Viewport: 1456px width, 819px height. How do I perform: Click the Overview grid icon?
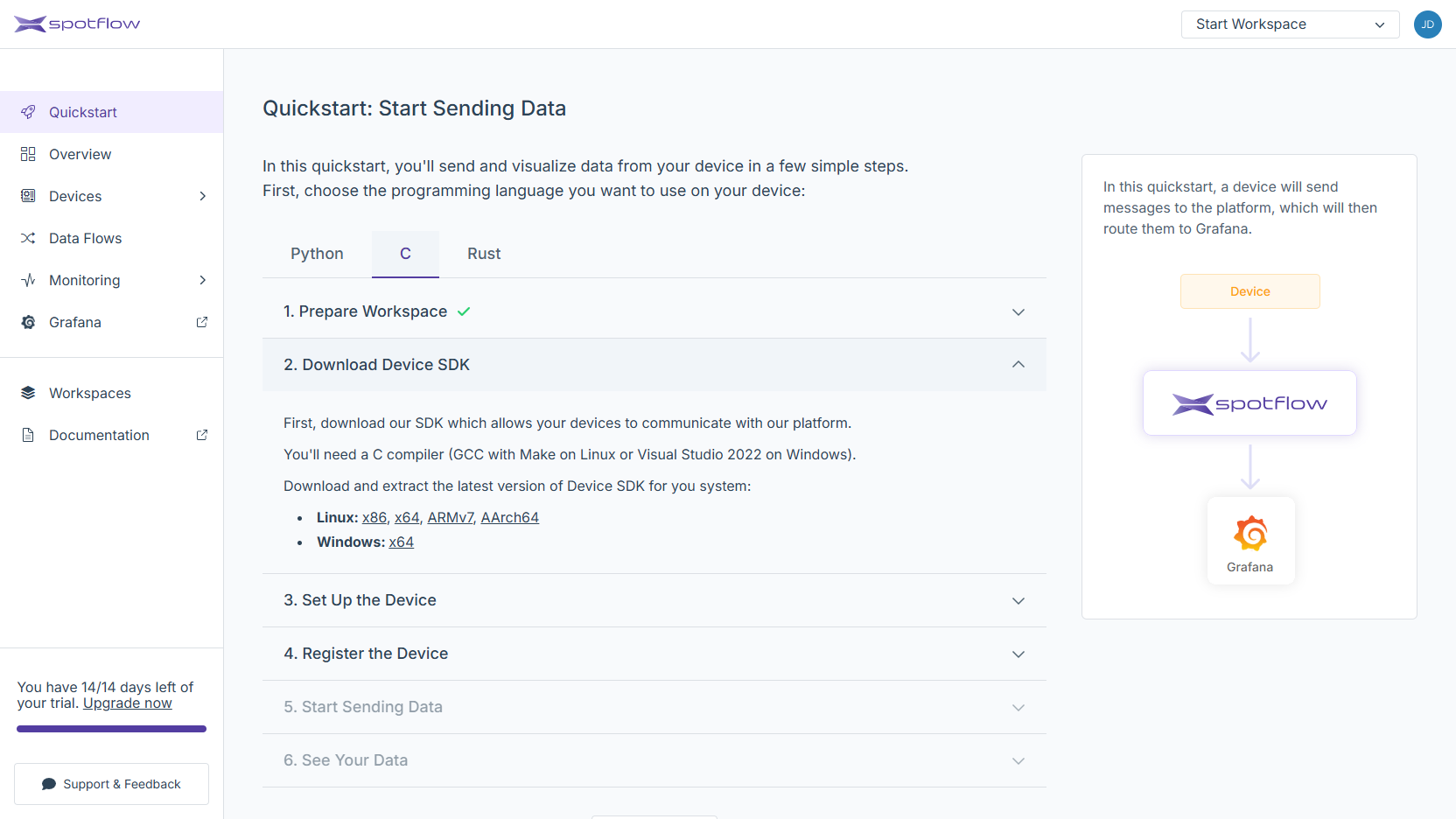(28, 154)
